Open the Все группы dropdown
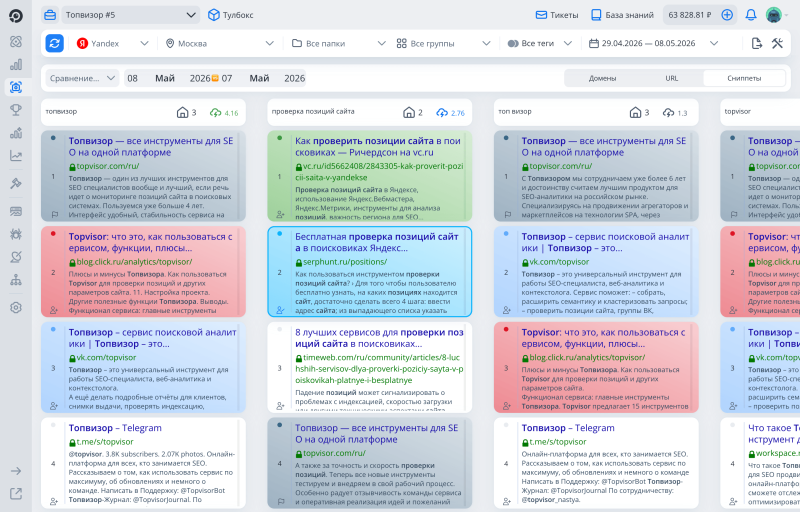Screen dimensions: 800x512 (x=443, y=43)
